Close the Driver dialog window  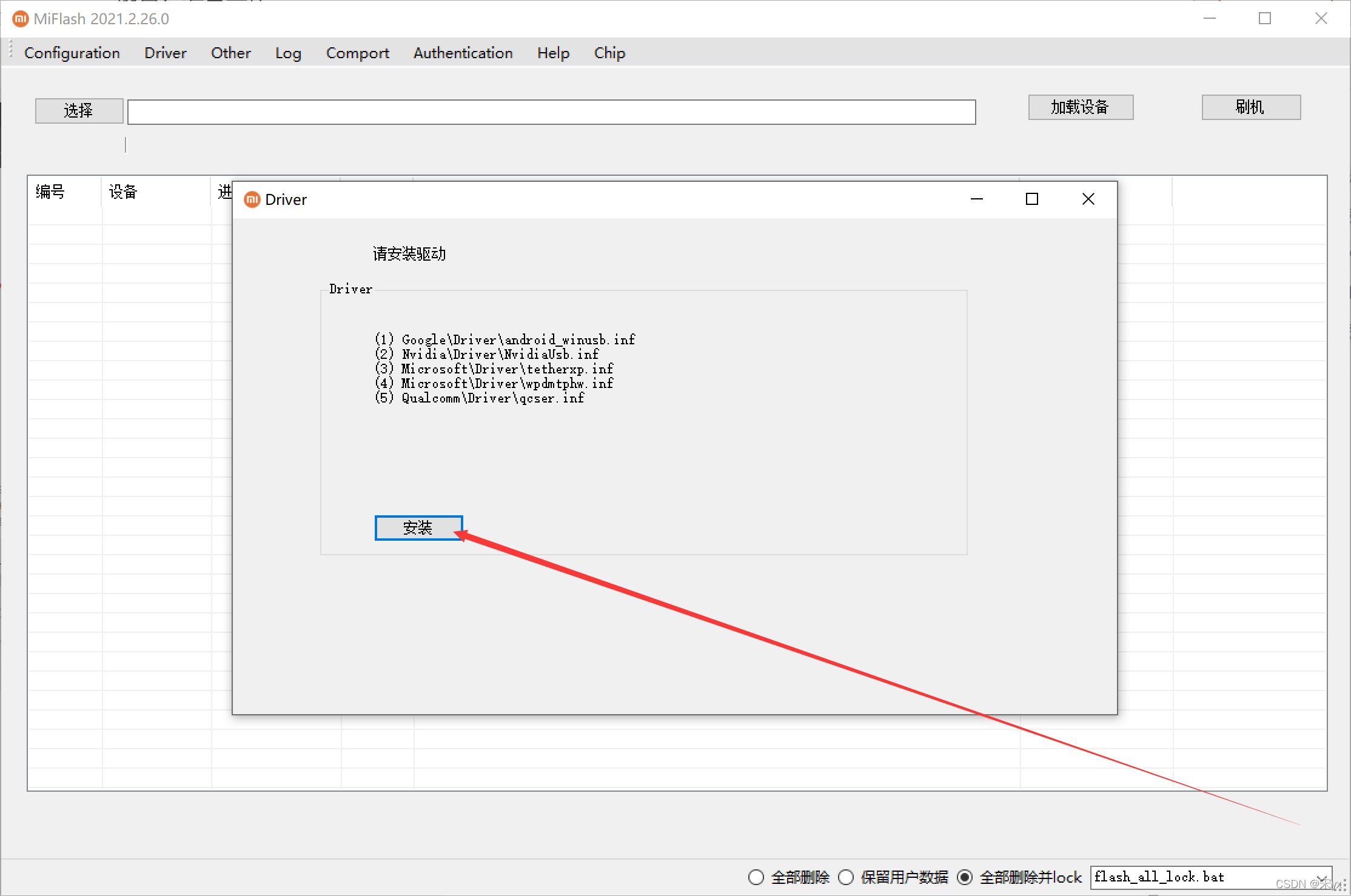click(1088, 199)
